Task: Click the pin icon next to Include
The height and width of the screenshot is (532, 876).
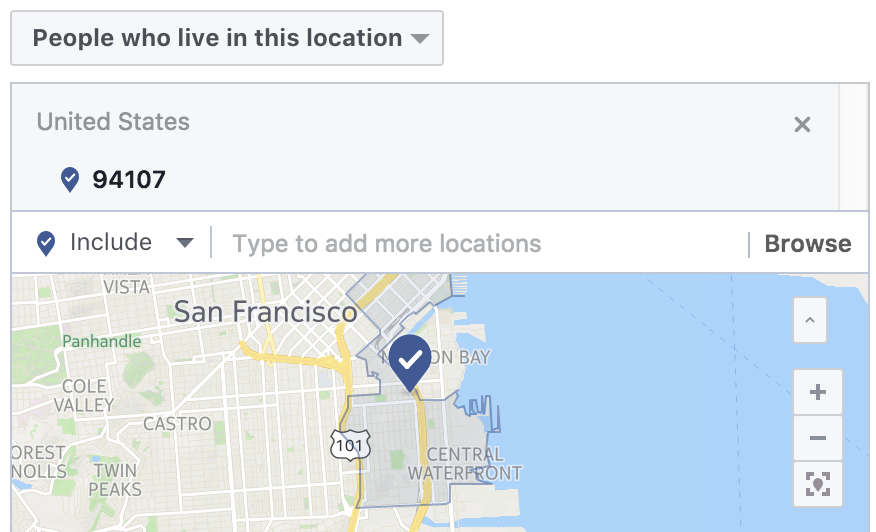Action: [x=46, y=244]
